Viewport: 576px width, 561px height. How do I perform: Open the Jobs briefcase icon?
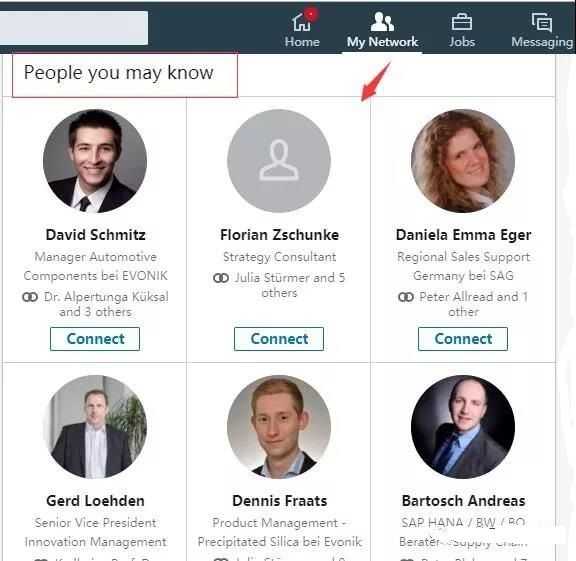462,22
